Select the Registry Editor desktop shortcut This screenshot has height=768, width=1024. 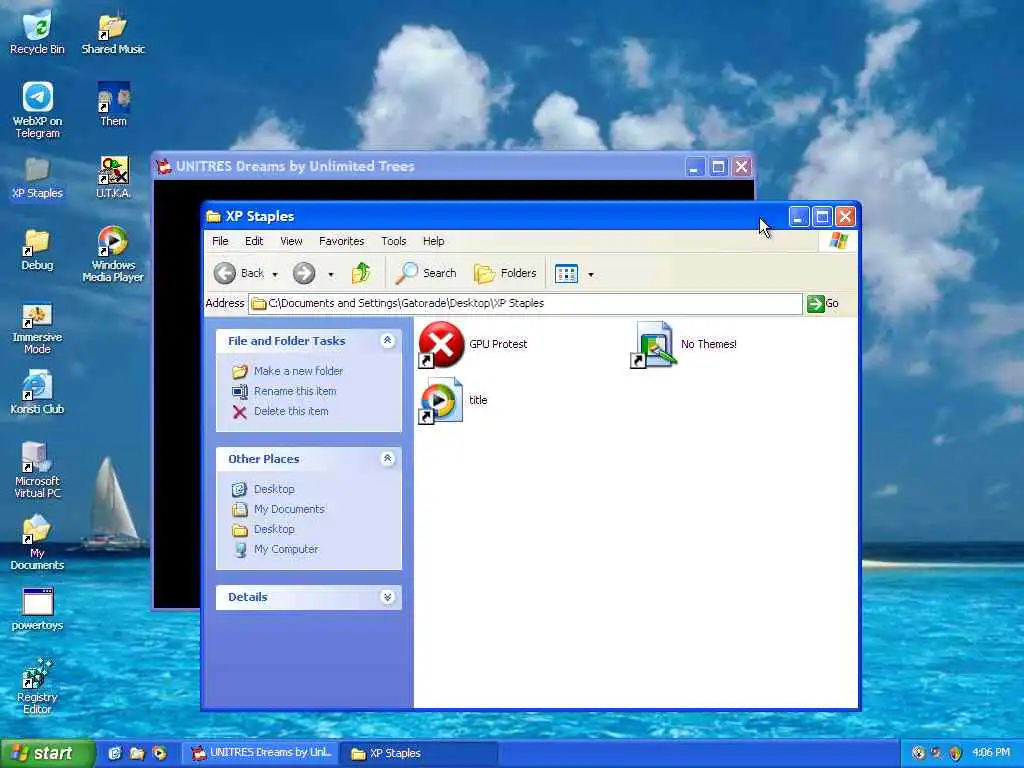pos(37,686)
